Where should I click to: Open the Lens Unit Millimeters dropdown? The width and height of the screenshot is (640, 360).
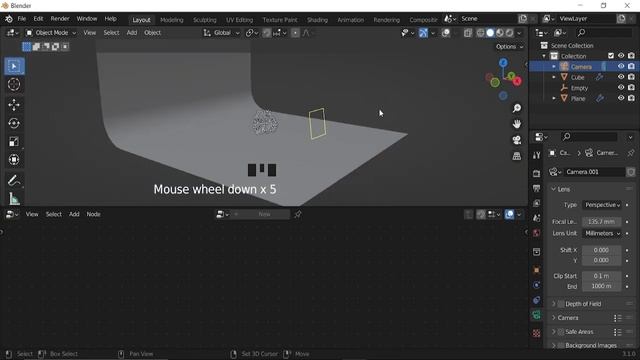(x=602, y=233)
